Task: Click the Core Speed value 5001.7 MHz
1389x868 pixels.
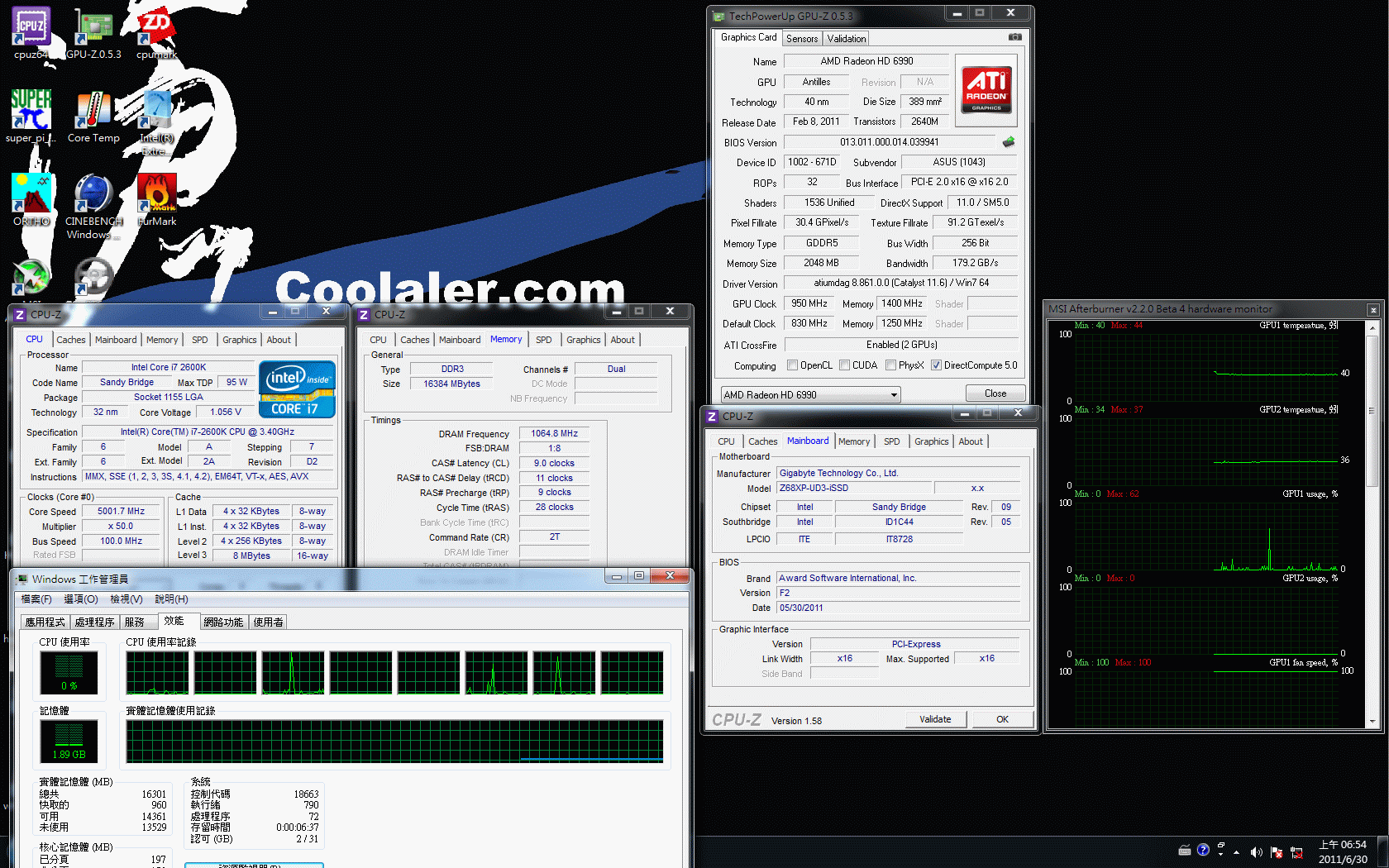Action: coord(122,511)
